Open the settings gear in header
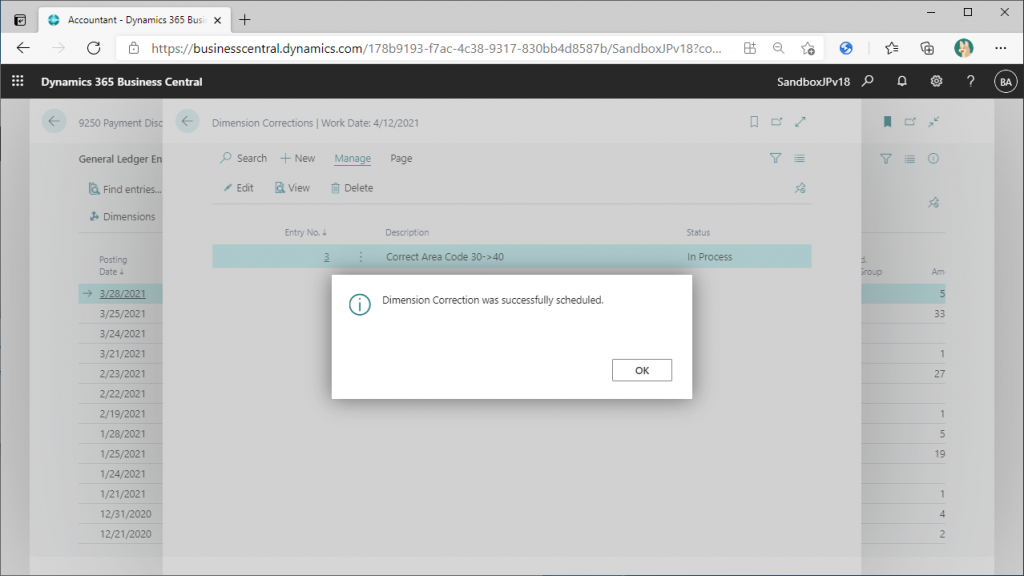1024x576 pixels. click(936, 81)
